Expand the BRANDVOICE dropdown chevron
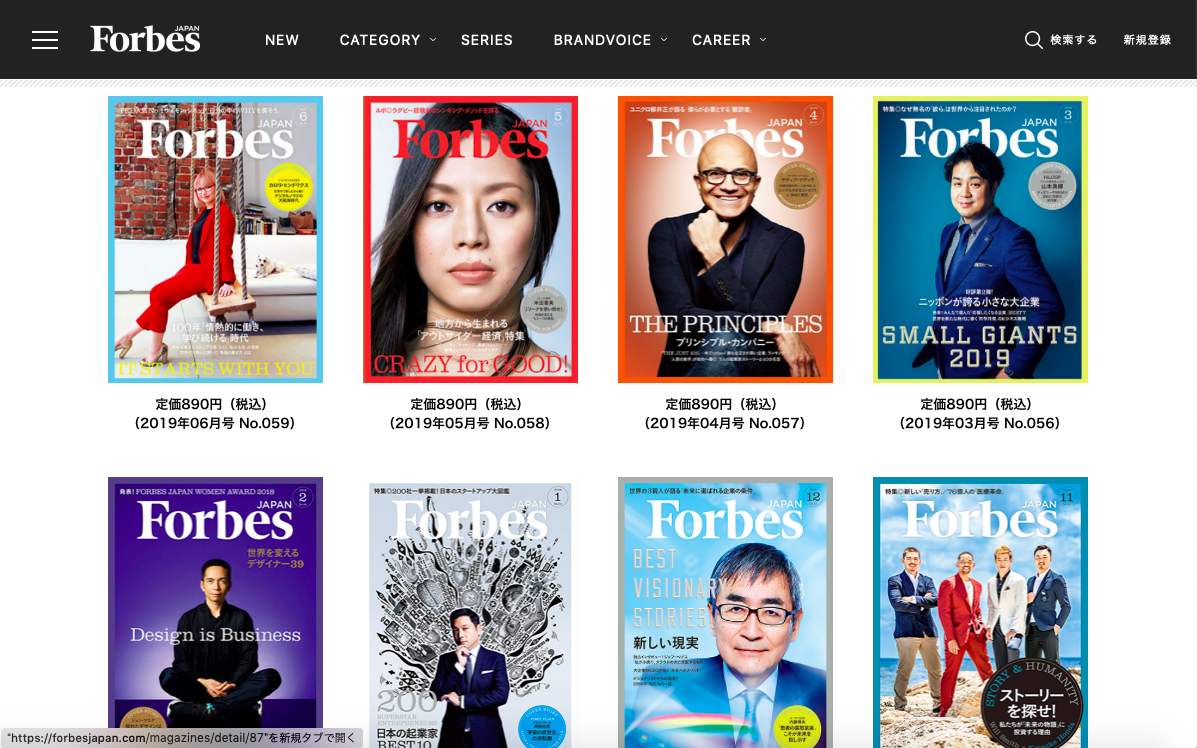Image resolution: width=1197 pixels, height=748 pixels. point(663,40)
